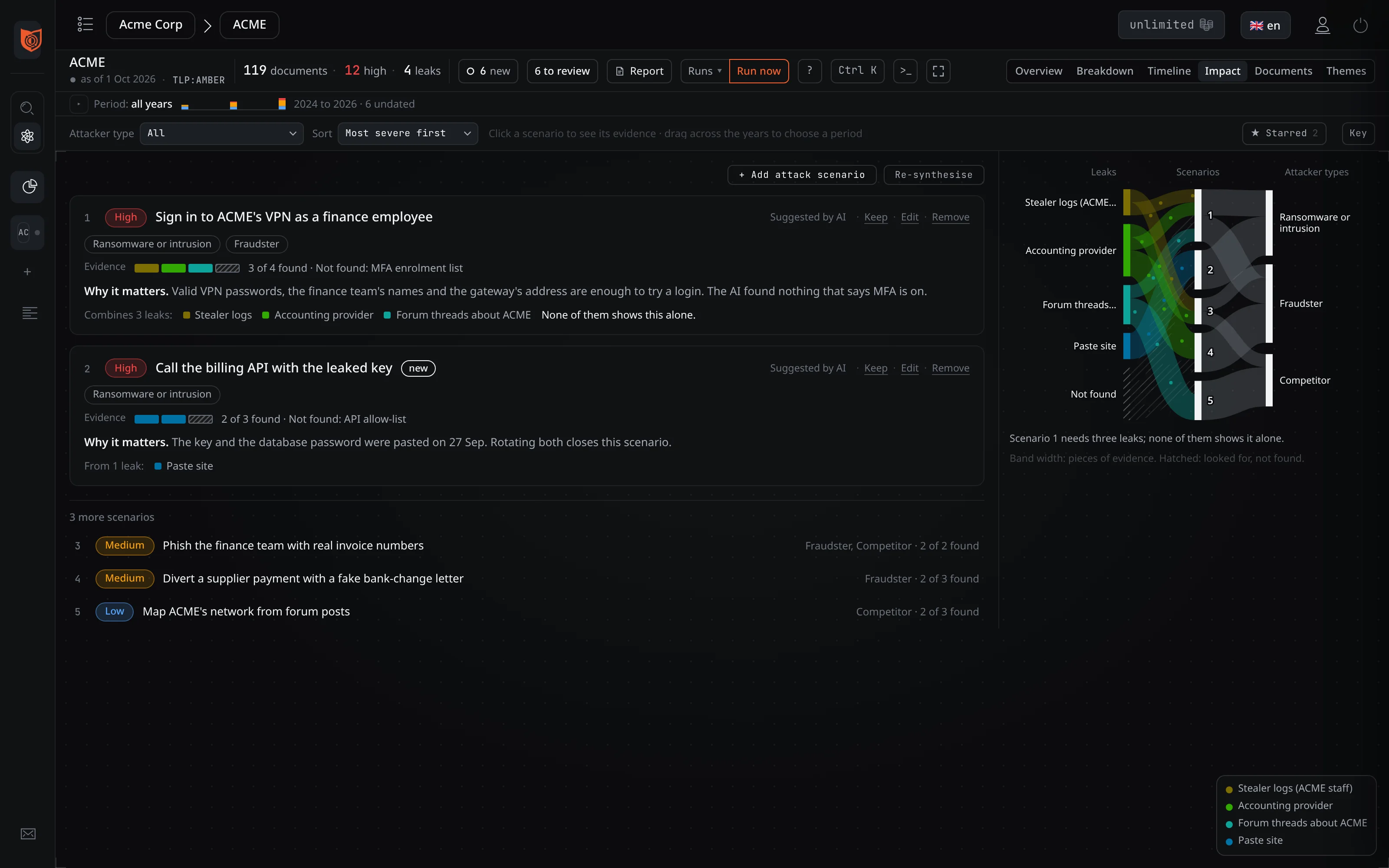The height and width of the screenshot is (868, 1389).
Task: Switch to the Timeline tab
Action: coord(1168,71)
